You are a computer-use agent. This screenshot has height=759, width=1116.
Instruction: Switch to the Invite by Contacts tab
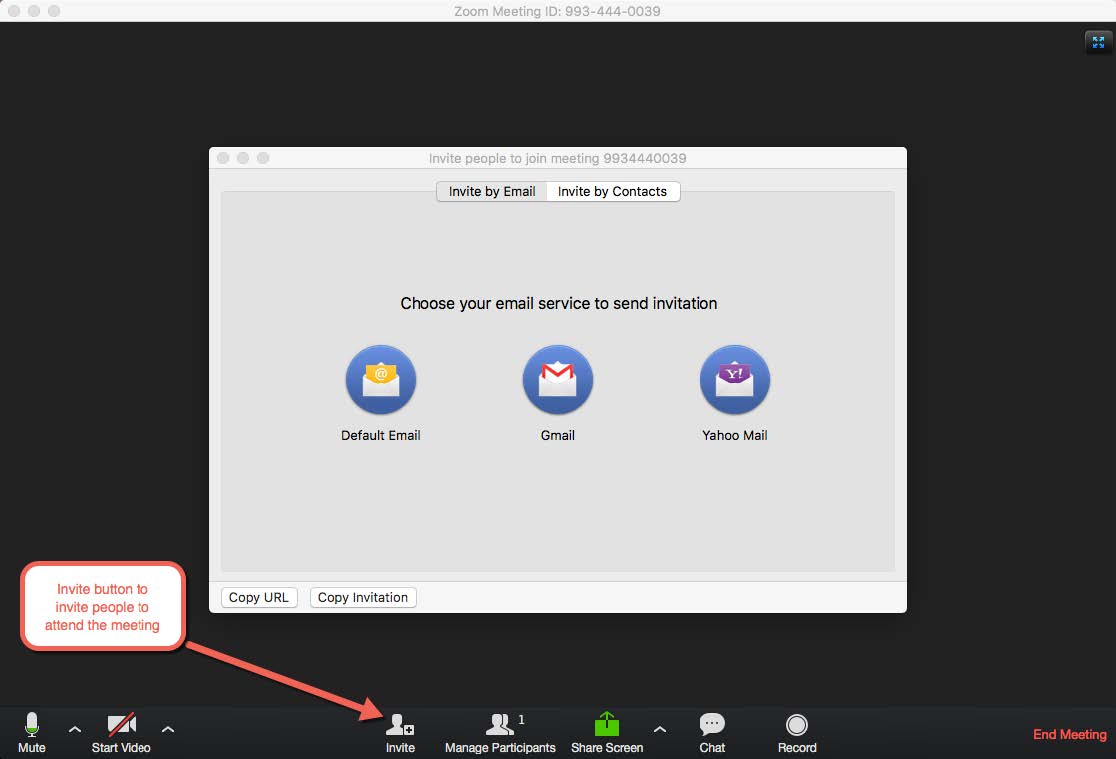pyautogui.click(x=613, y=191)
